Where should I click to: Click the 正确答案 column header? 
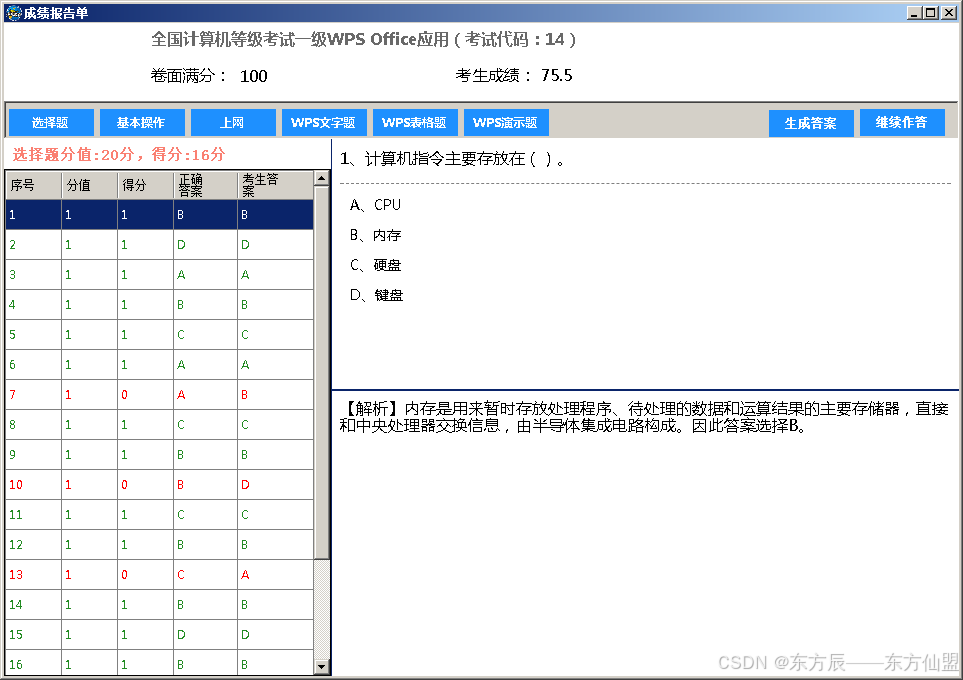(x=205, y=185)
